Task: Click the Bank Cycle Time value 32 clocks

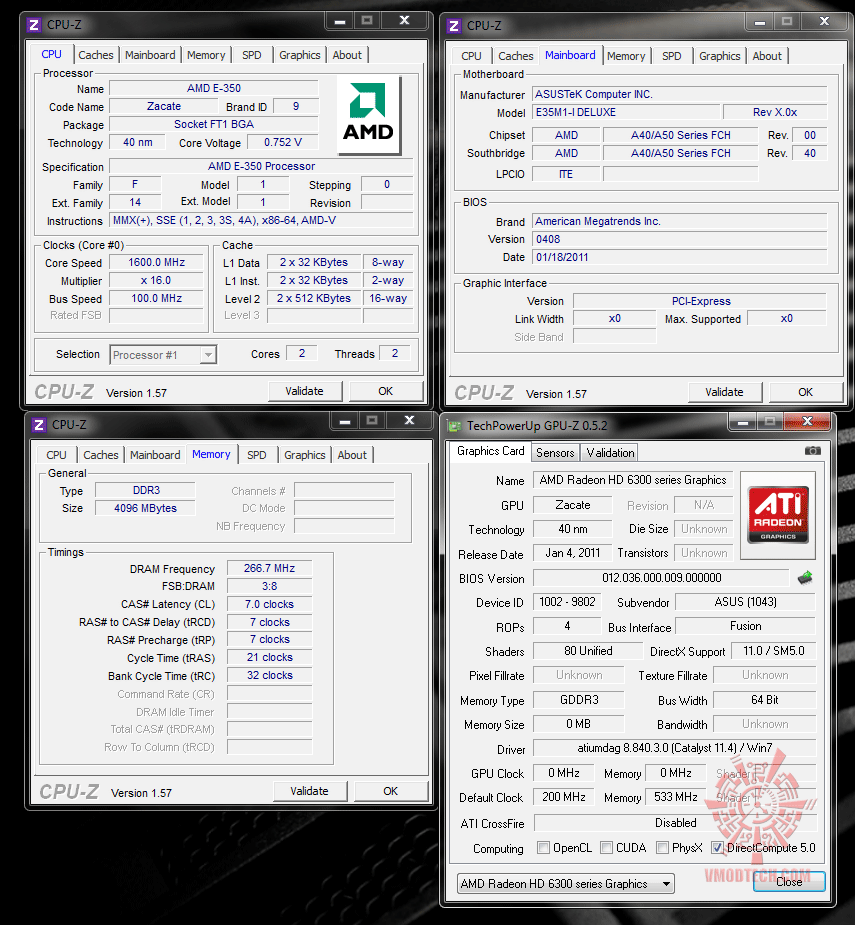Action: click(x=270, y=675)
